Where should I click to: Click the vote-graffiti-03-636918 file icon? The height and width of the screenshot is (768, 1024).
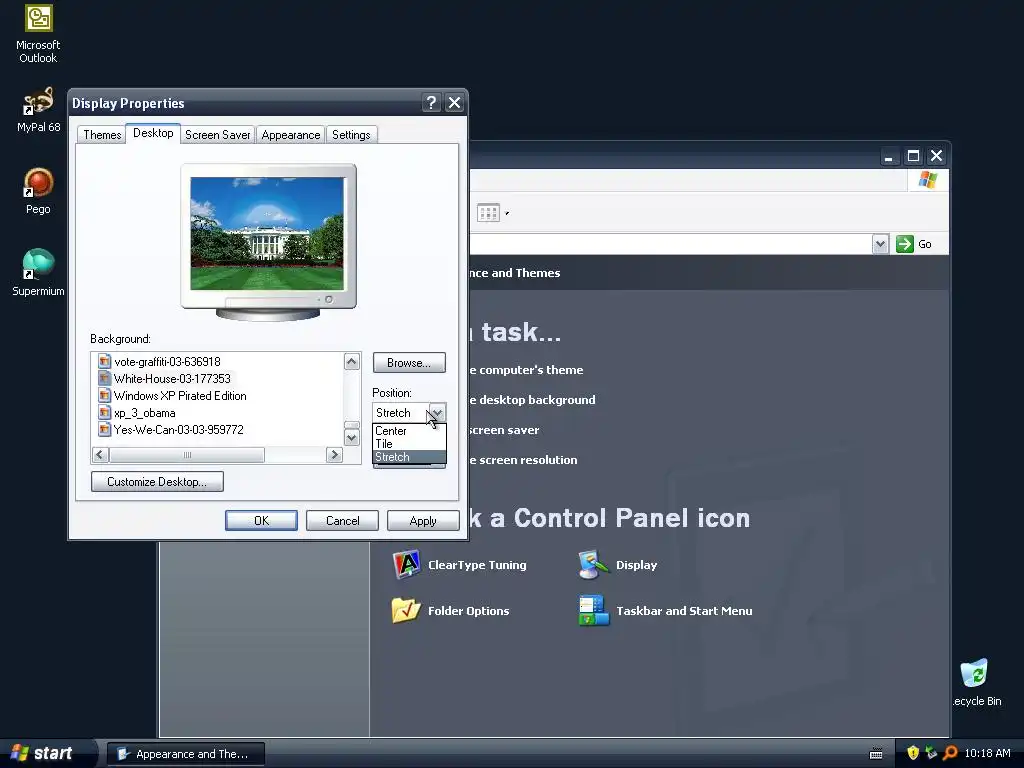point(104,361)
